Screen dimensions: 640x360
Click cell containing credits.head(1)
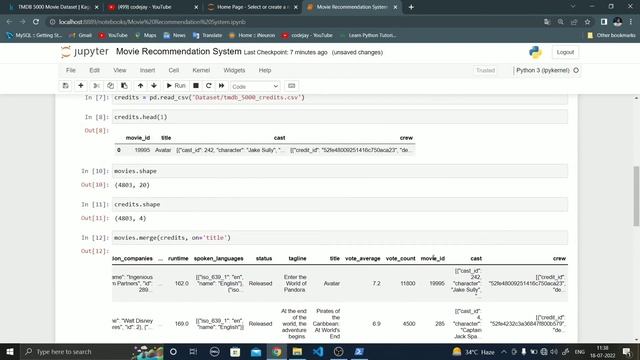point(340,117)
